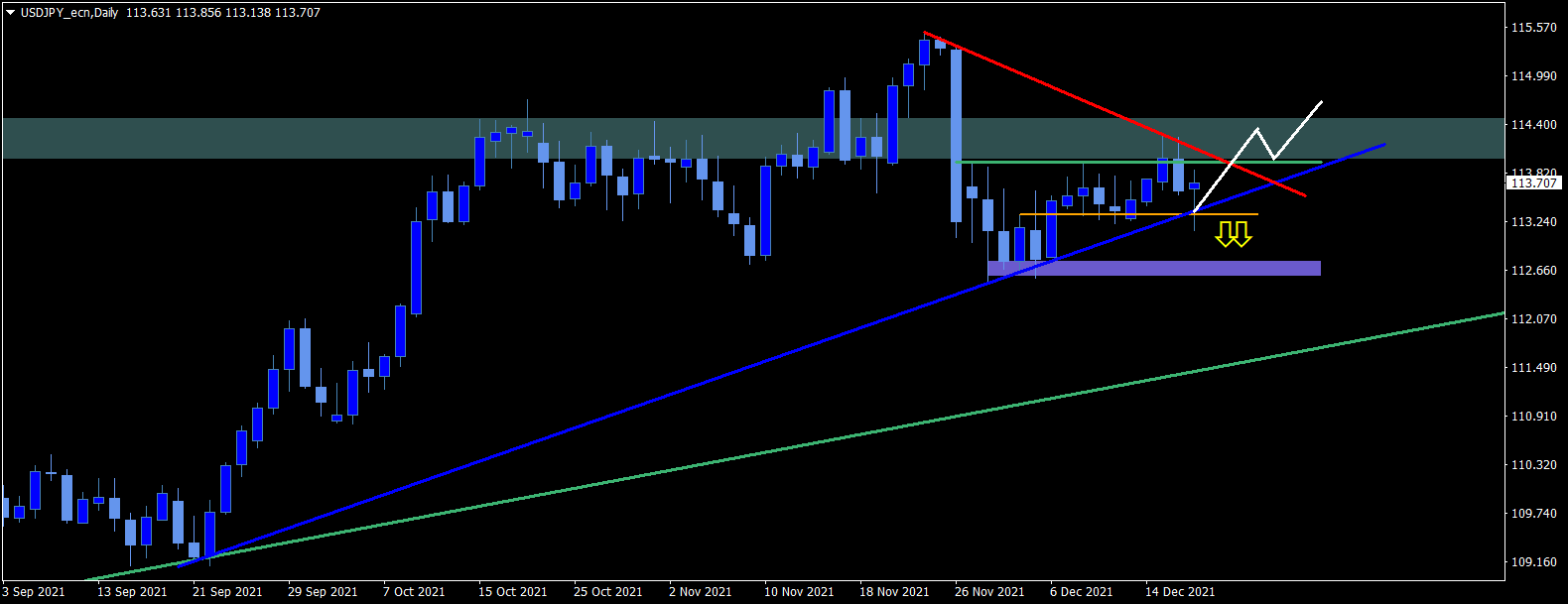Click the 6 Dec 2021 date label

pyautogui.click(x=1081, y=592)
